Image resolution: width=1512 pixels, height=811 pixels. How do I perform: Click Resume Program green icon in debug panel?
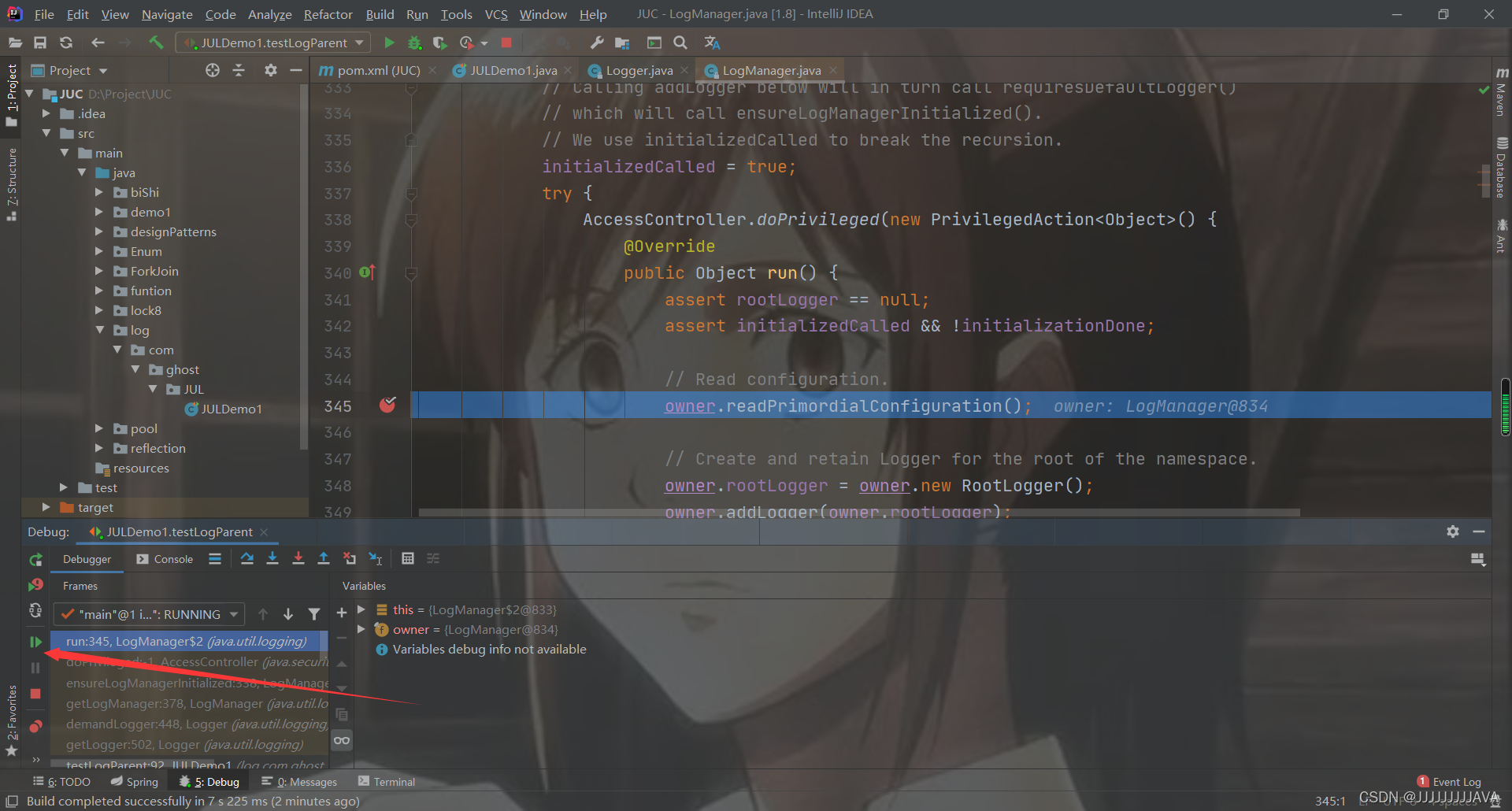pyautogui.click(x=35, y=642)
